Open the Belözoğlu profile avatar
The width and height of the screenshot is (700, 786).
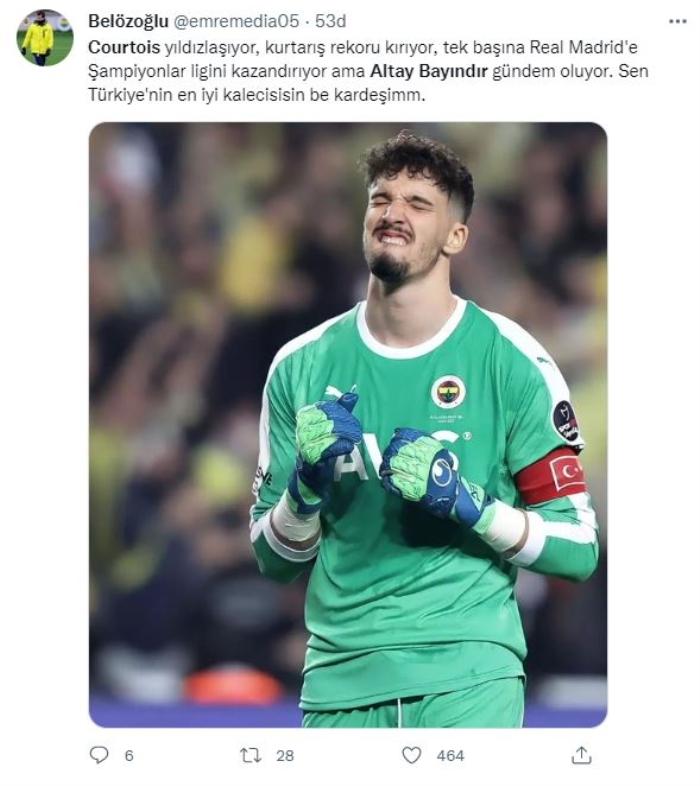45,38
